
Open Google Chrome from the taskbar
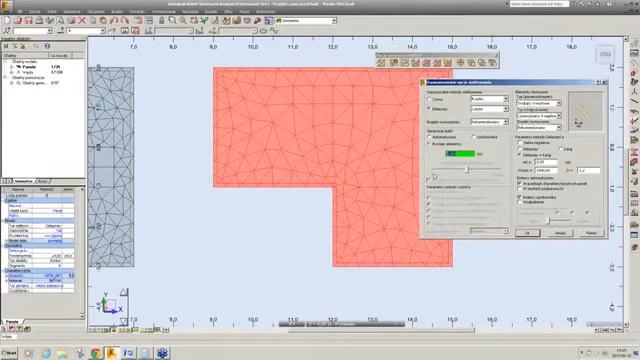(96, 353)
